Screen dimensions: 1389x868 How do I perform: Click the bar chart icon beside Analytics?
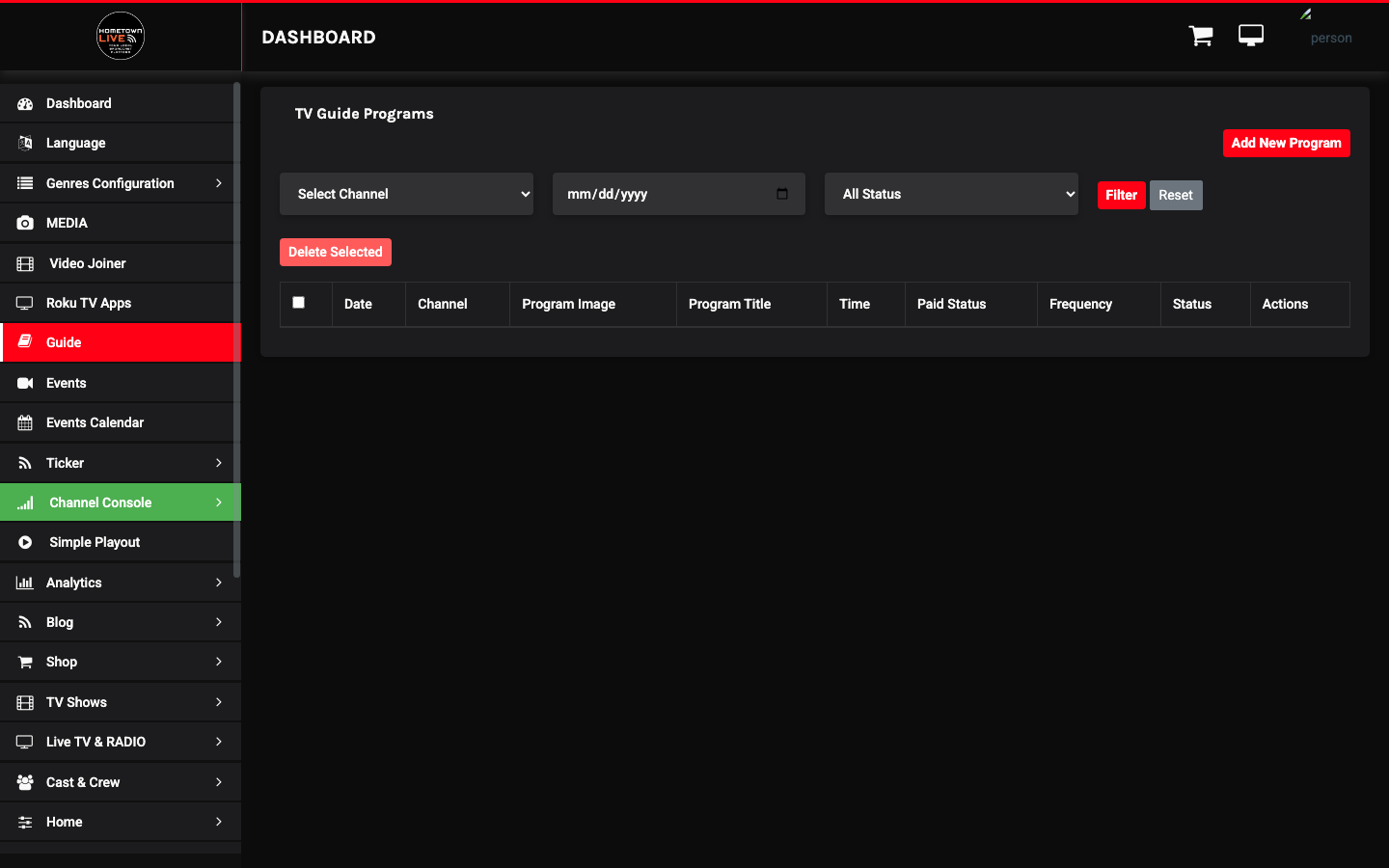coord(25,583)
